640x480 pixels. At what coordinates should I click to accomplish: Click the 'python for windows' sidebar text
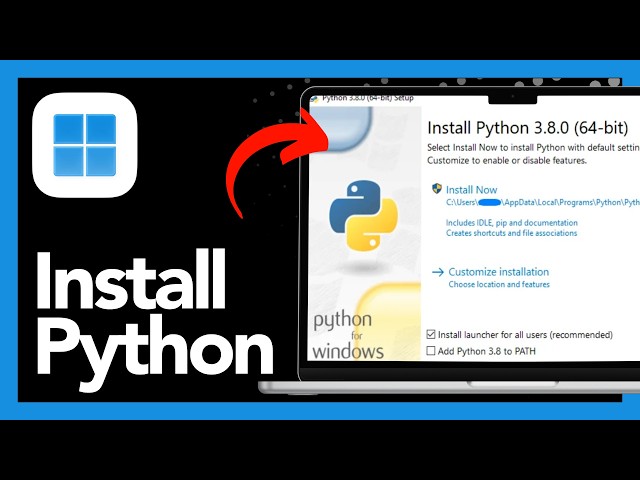click(x=348, y=336)
